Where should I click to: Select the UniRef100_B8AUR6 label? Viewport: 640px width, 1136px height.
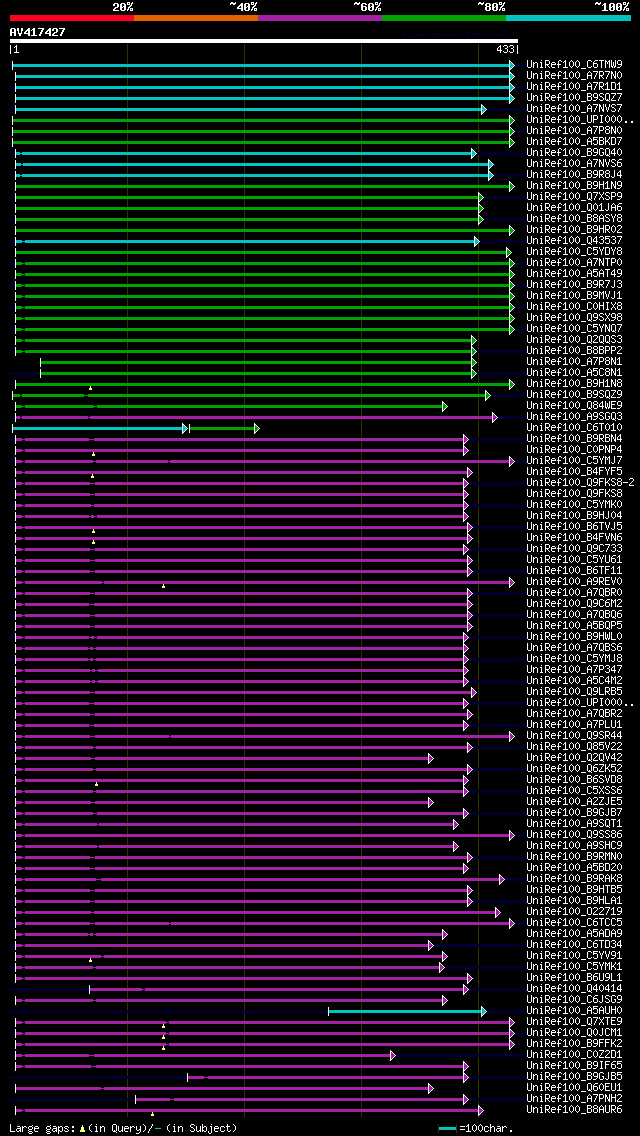pyautogui.click(x=574, y=1110)
